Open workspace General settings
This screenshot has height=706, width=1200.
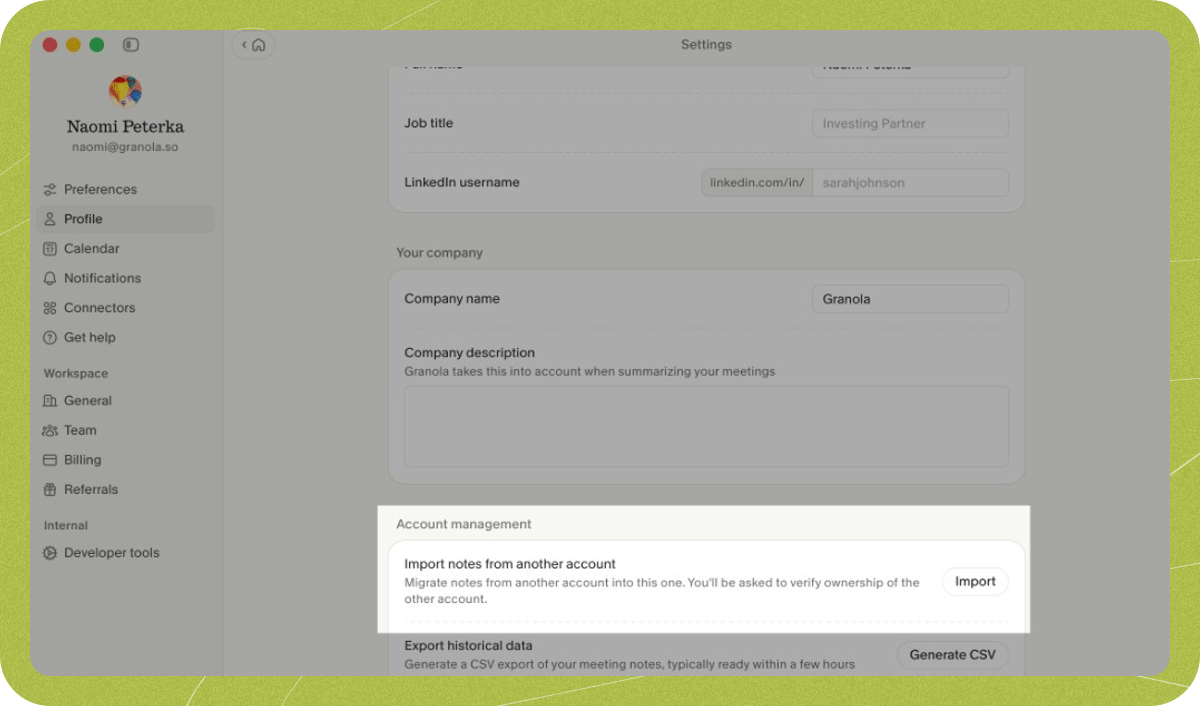[125, 400]
